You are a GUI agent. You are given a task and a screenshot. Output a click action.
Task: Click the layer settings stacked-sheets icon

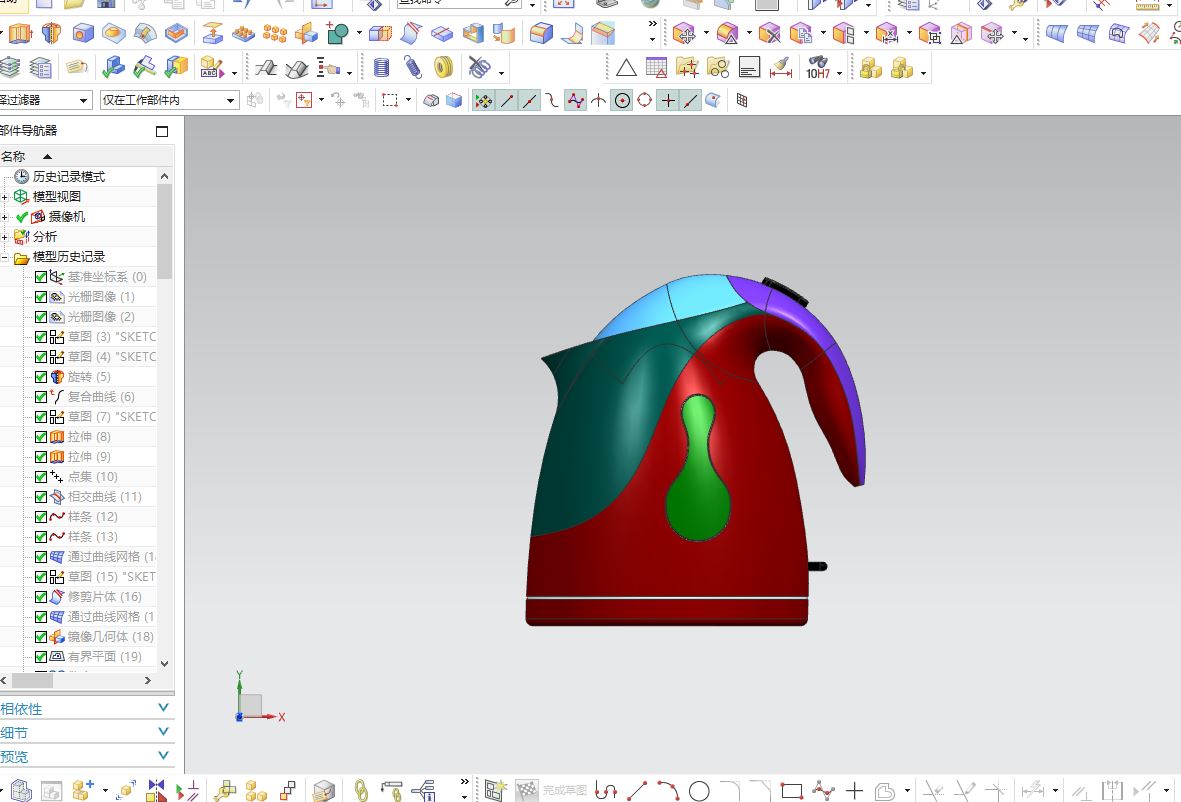point(9,69)
